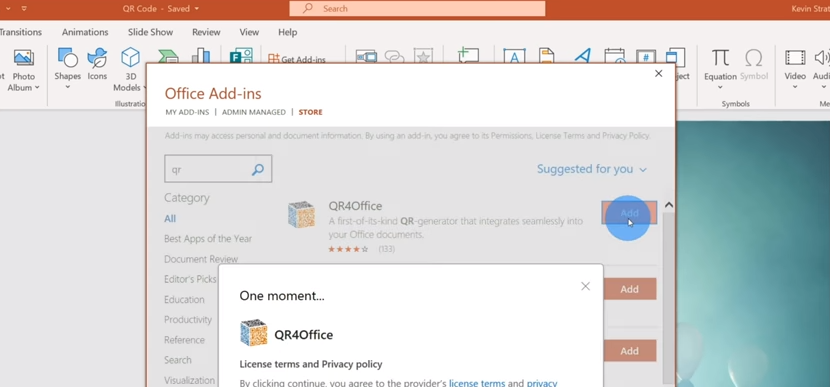The image size is (830, 387).
Task: Click QR4Office icon in One moment dialog
Action: point(254,332)
